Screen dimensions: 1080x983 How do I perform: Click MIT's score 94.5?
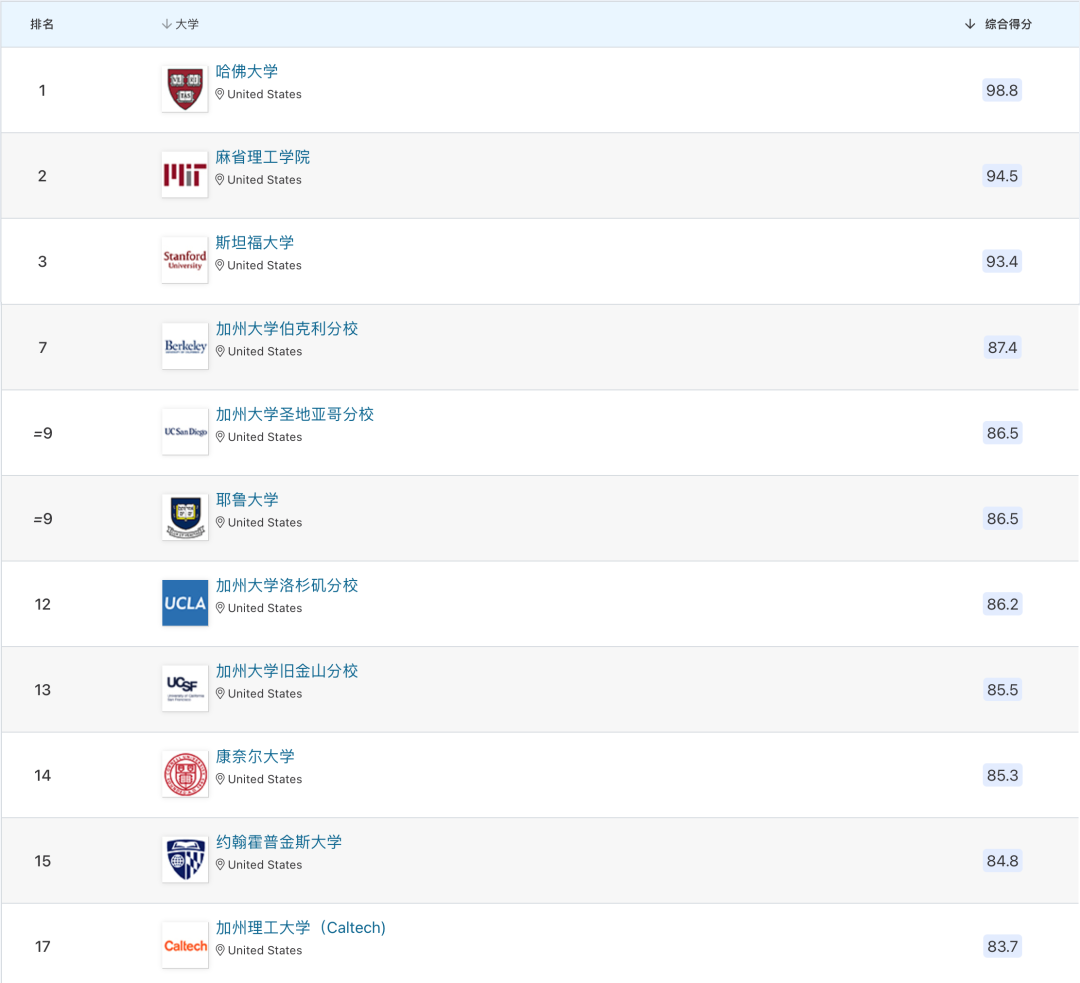(1001, 176)
